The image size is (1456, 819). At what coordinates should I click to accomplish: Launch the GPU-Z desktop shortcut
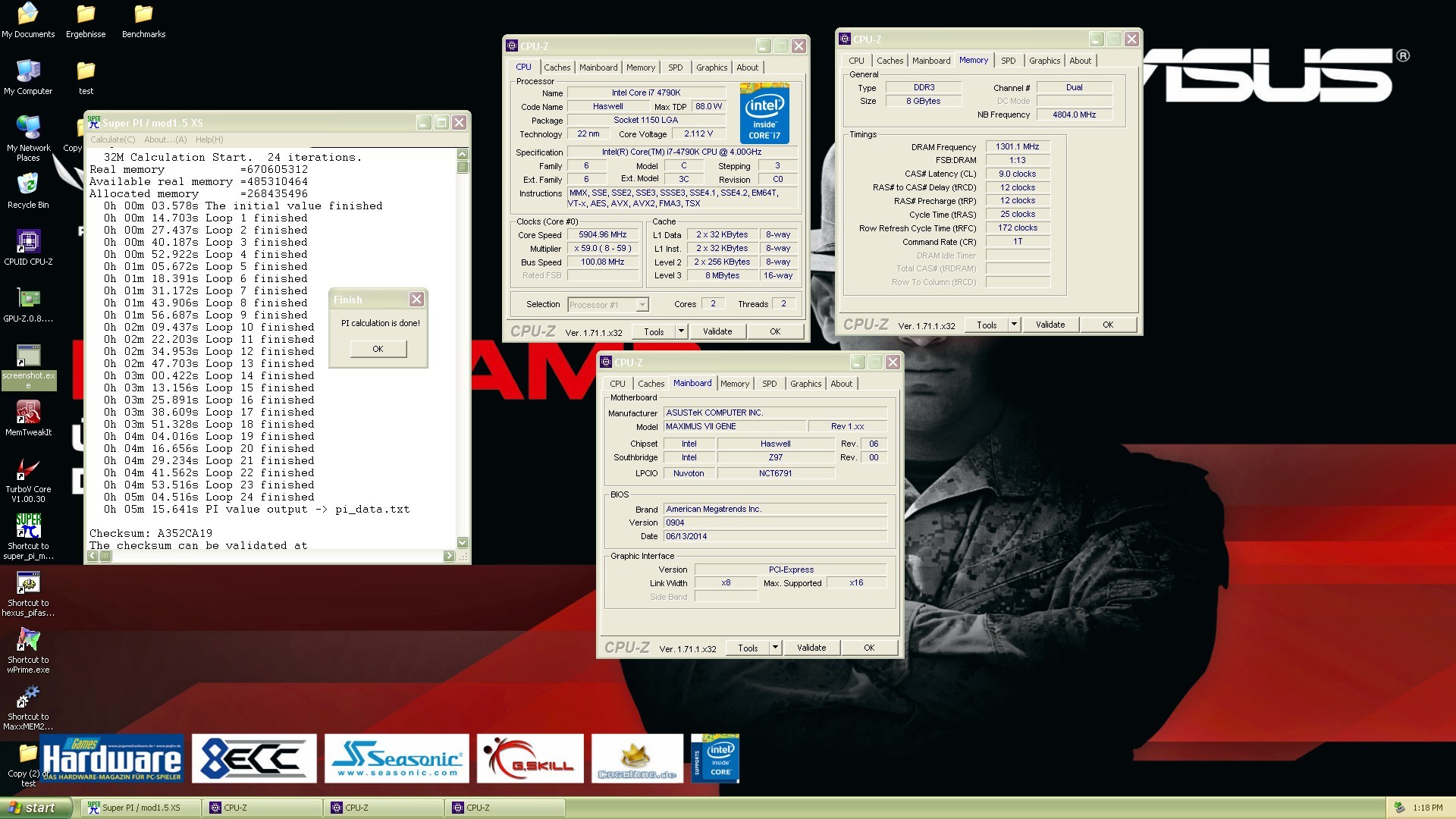[x=28, y=305]
